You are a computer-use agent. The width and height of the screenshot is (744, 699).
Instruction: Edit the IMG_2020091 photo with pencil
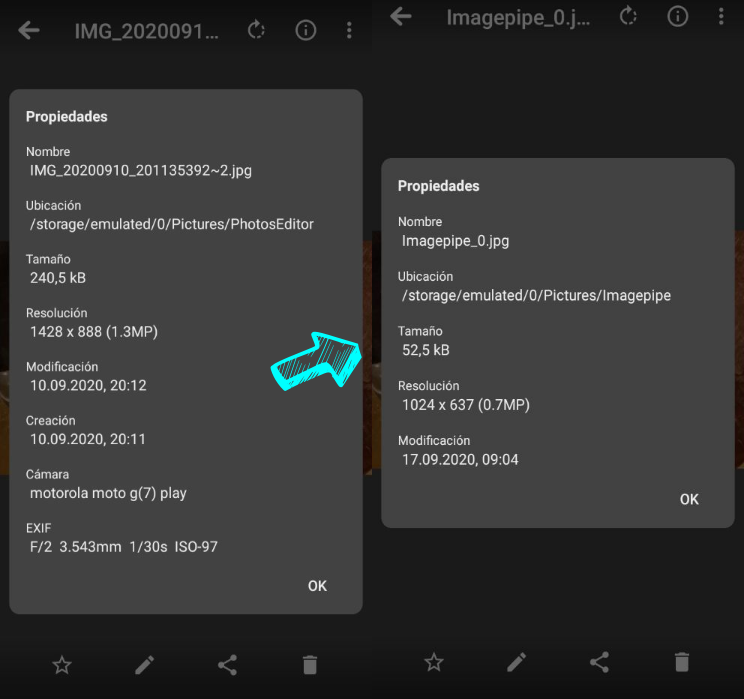pyautogui.click(x=145, y=665)
